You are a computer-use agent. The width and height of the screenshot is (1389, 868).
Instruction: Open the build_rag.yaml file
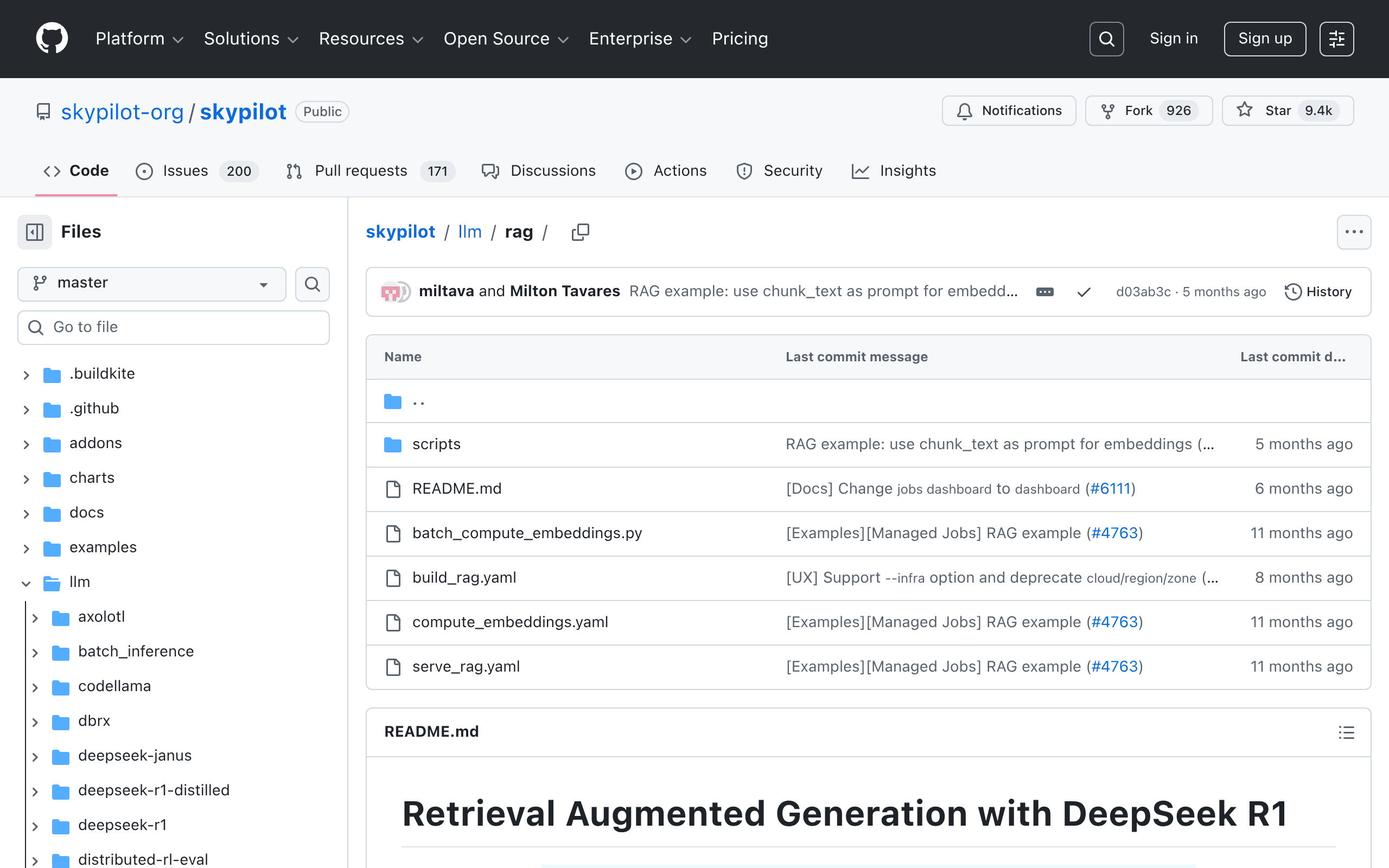click(464, 578)
